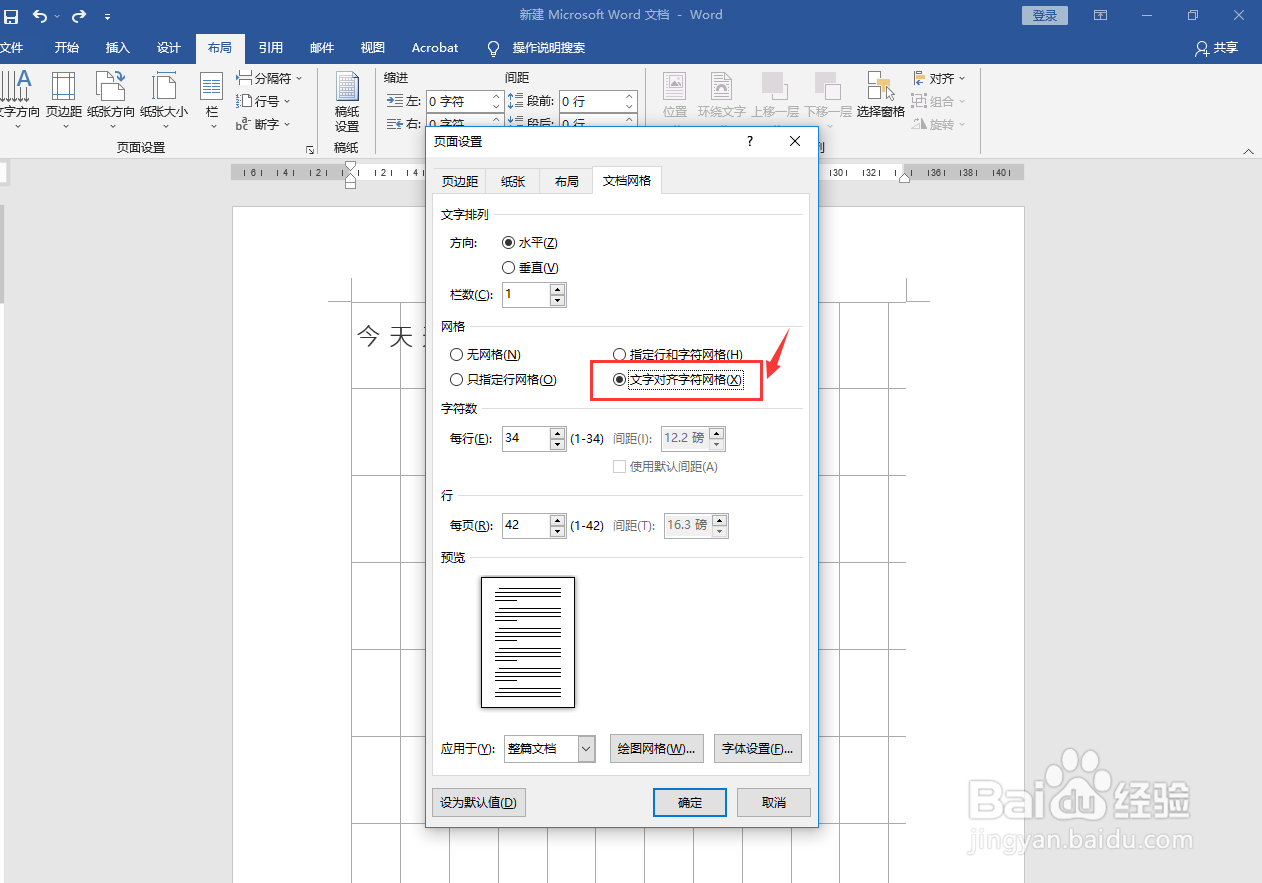The width and height of the screenshot is (1262, 883).
Task: Open the 文件 menu tab
Action: pyautogui.click(x=12, y=48)
